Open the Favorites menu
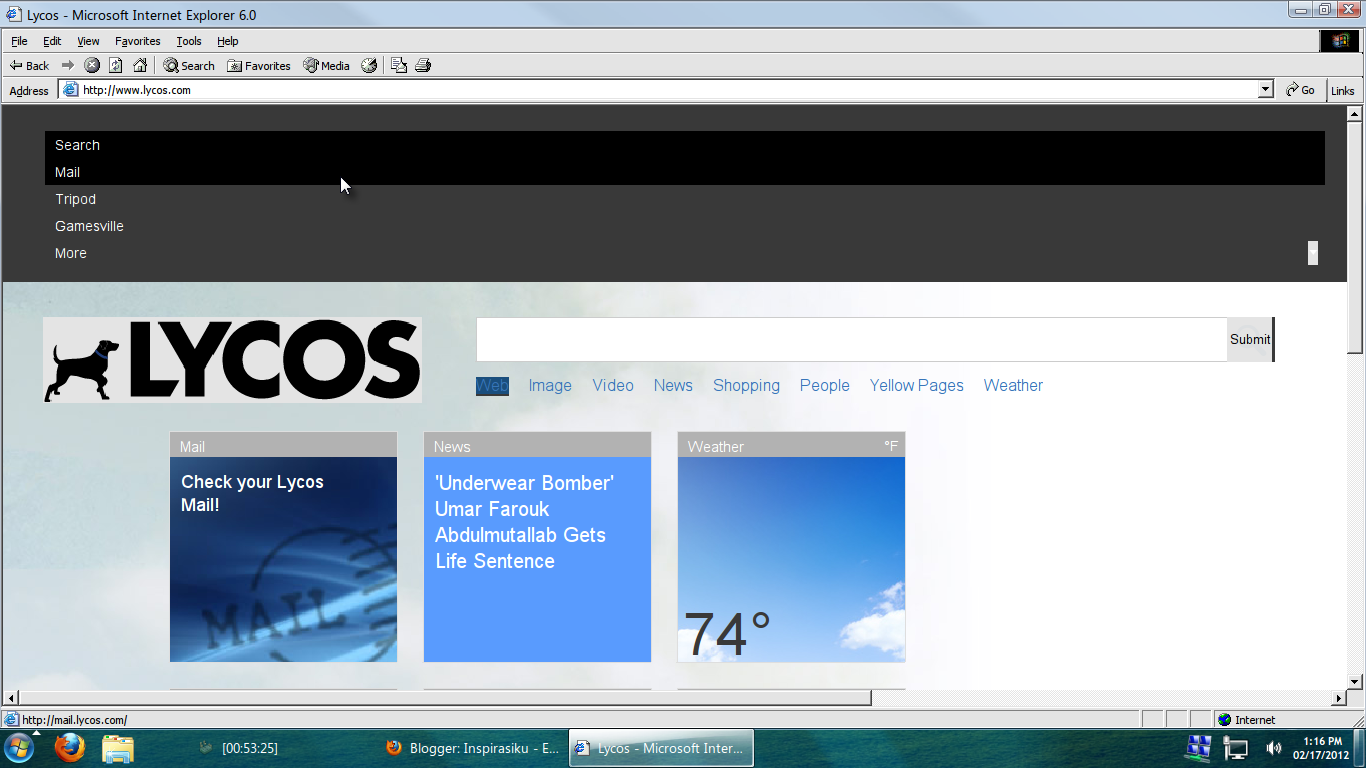 137,41
